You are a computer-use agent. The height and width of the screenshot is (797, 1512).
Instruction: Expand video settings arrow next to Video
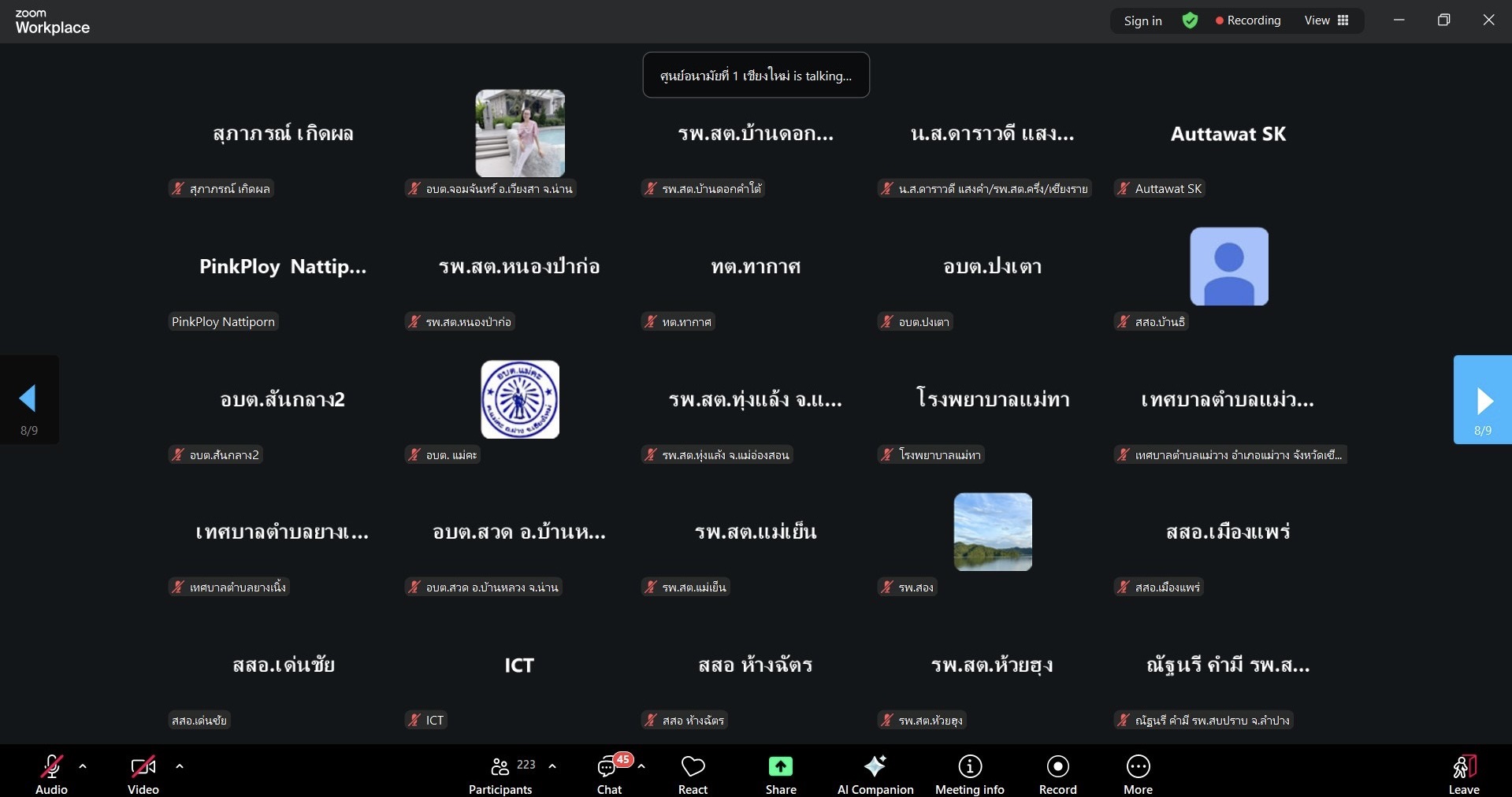coord(180,765)
